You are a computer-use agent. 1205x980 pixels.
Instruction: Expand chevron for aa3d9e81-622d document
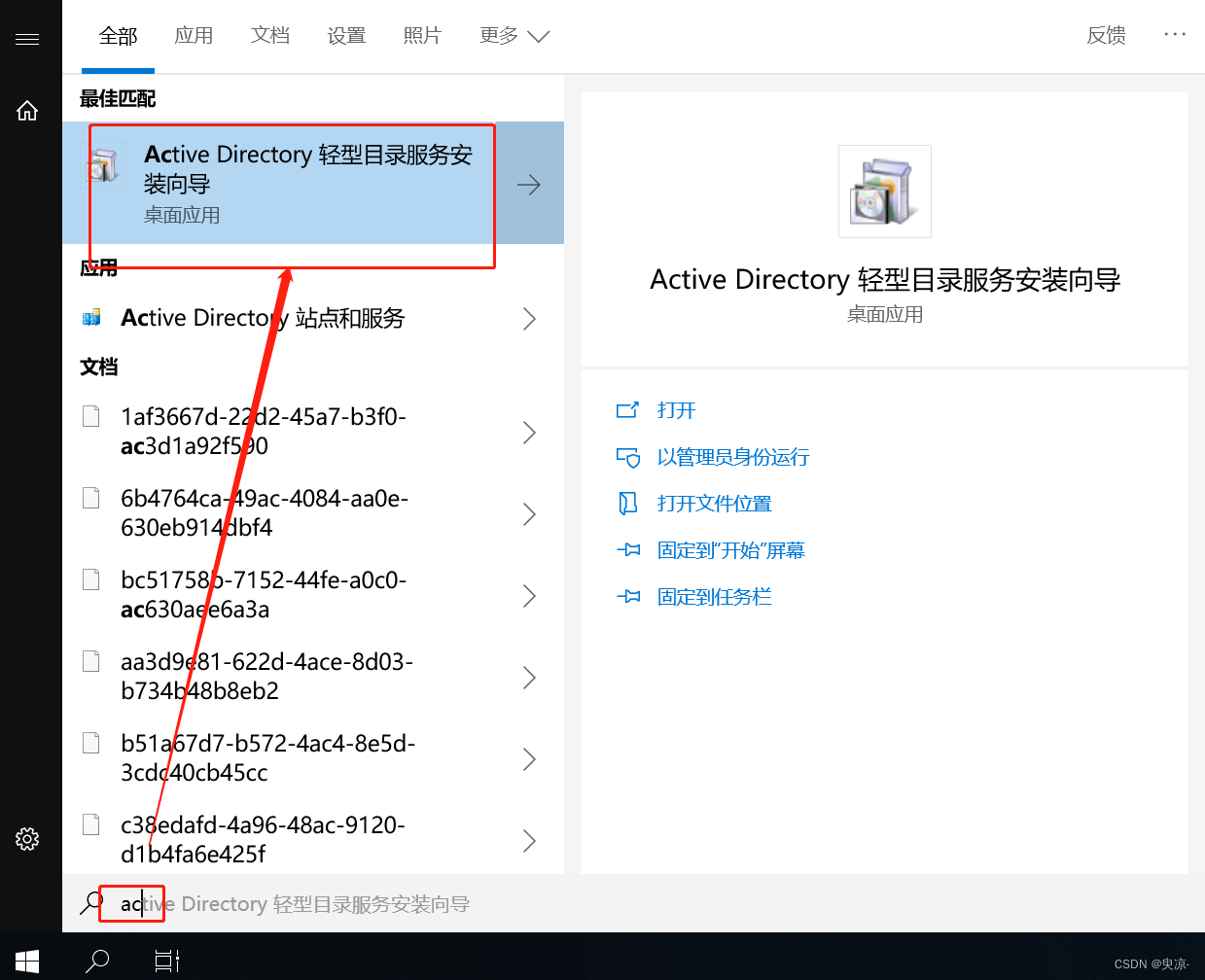529,678
